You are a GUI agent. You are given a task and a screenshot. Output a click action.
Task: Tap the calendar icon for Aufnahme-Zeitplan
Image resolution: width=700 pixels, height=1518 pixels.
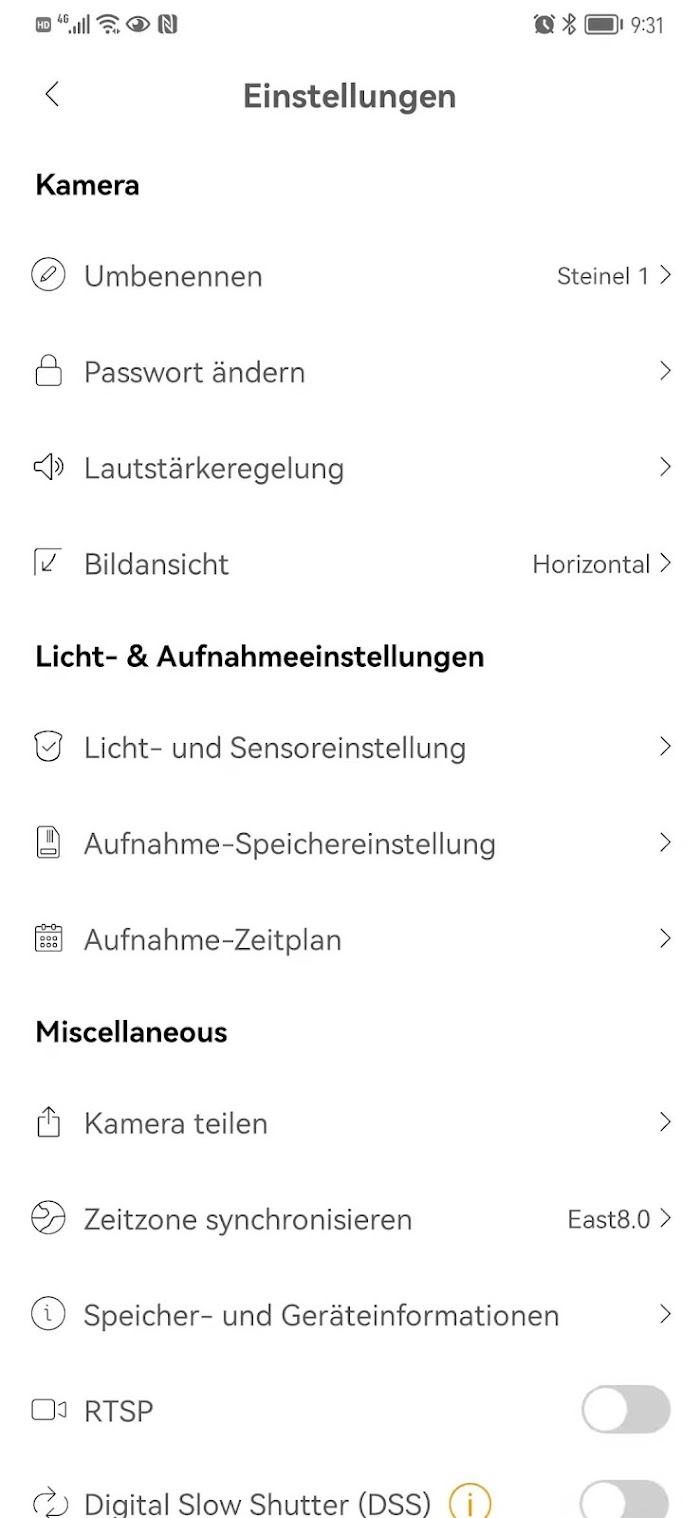point(48,938)
